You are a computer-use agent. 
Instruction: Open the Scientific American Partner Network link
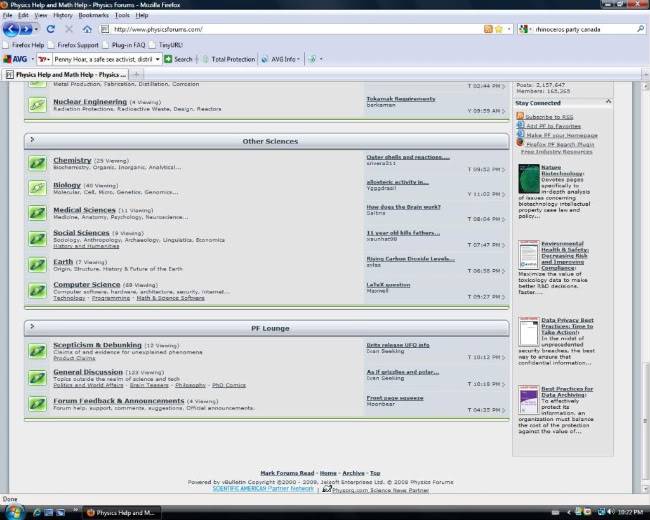coord(263,488)
